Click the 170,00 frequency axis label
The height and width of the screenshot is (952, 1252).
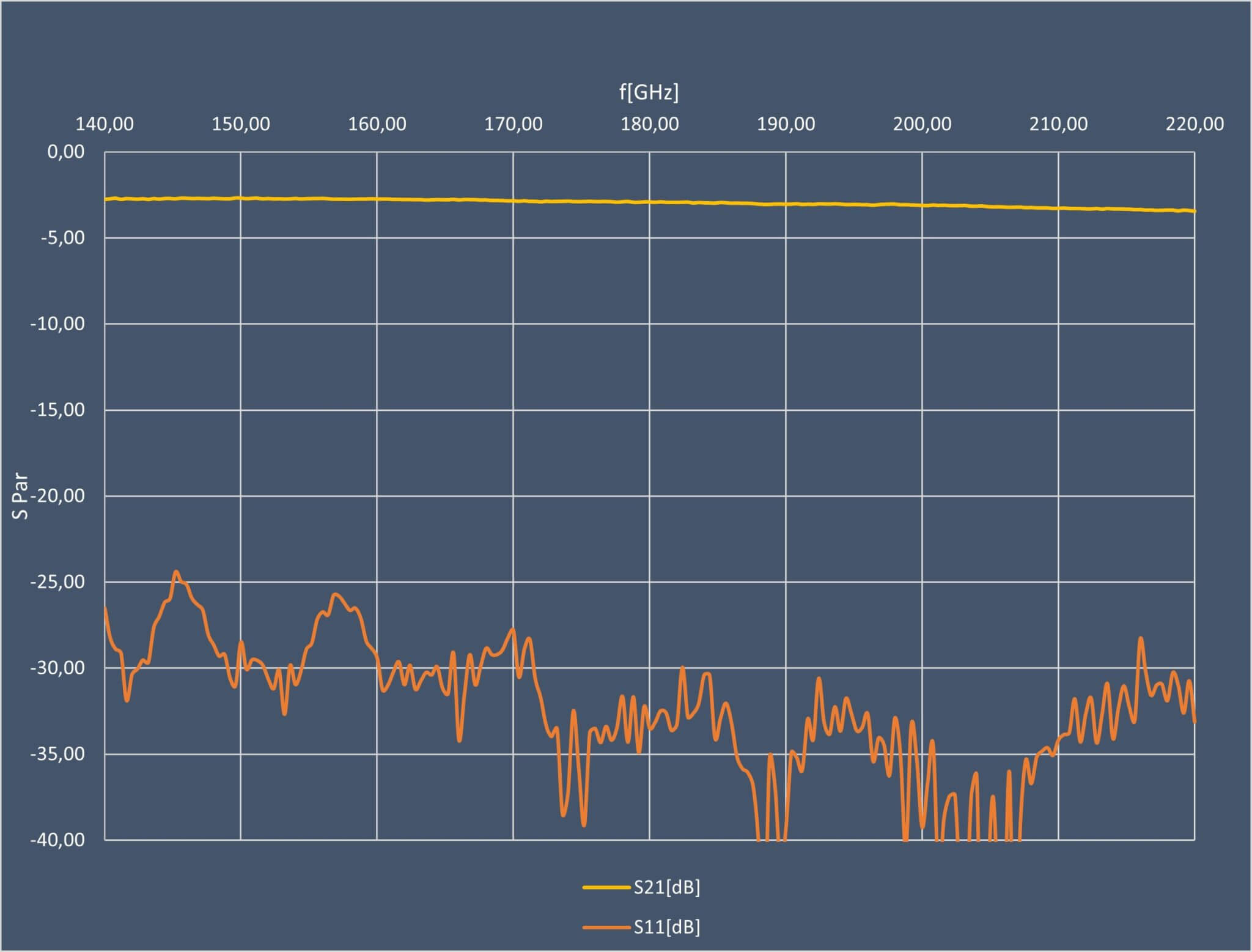[x=514, y=124]
